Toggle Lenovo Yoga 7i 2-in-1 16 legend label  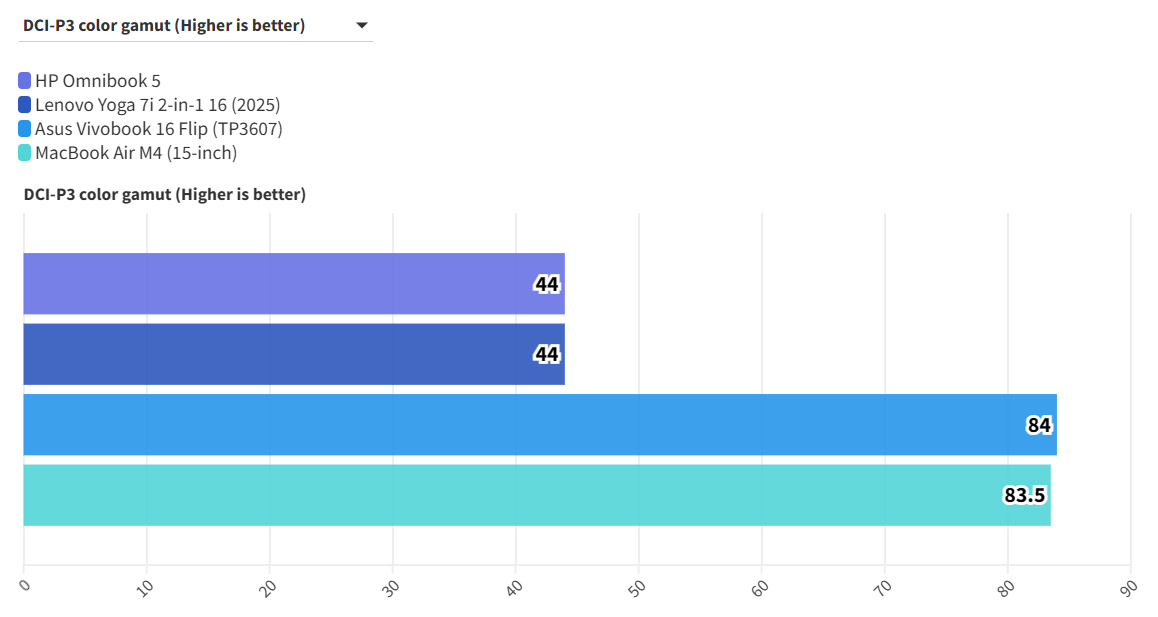(157, 105)
